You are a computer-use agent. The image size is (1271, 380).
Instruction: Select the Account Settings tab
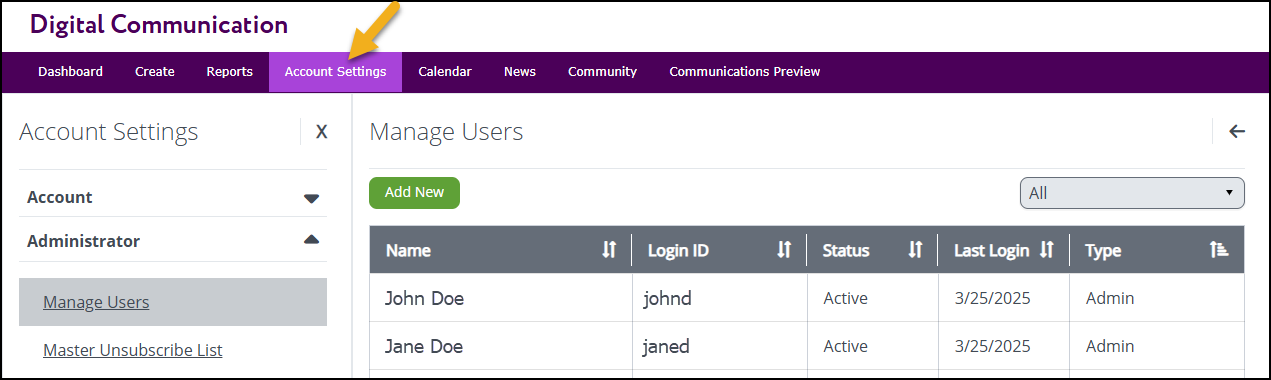pos(335,72)
